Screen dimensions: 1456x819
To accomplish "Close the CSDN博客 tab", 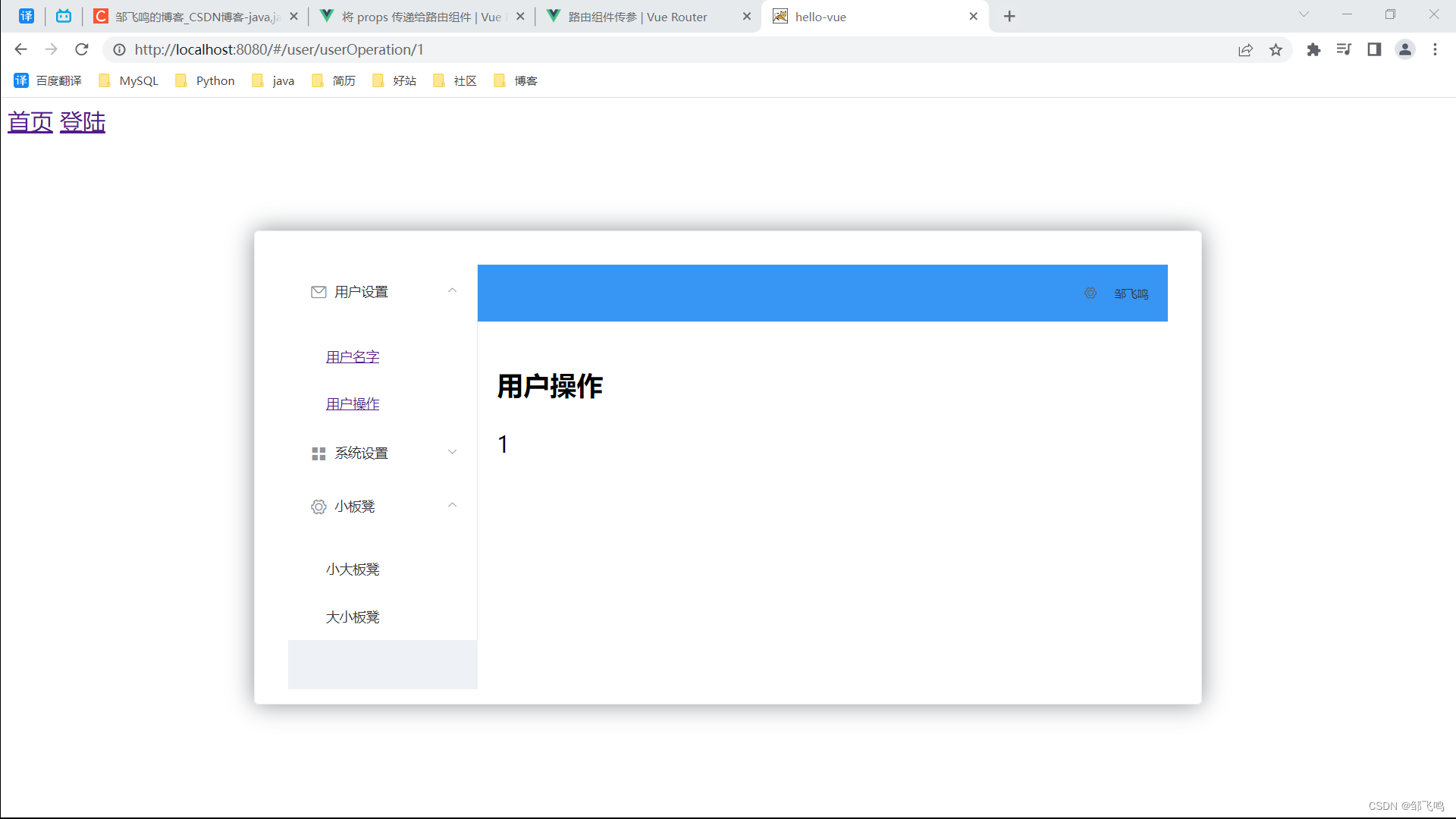I will (x=294, y=17).
